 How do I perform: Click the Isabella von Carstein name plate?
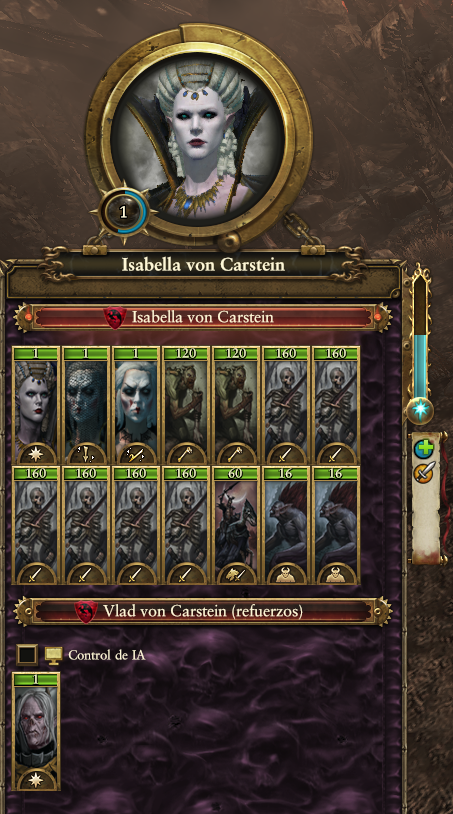[x=203, y=265]
